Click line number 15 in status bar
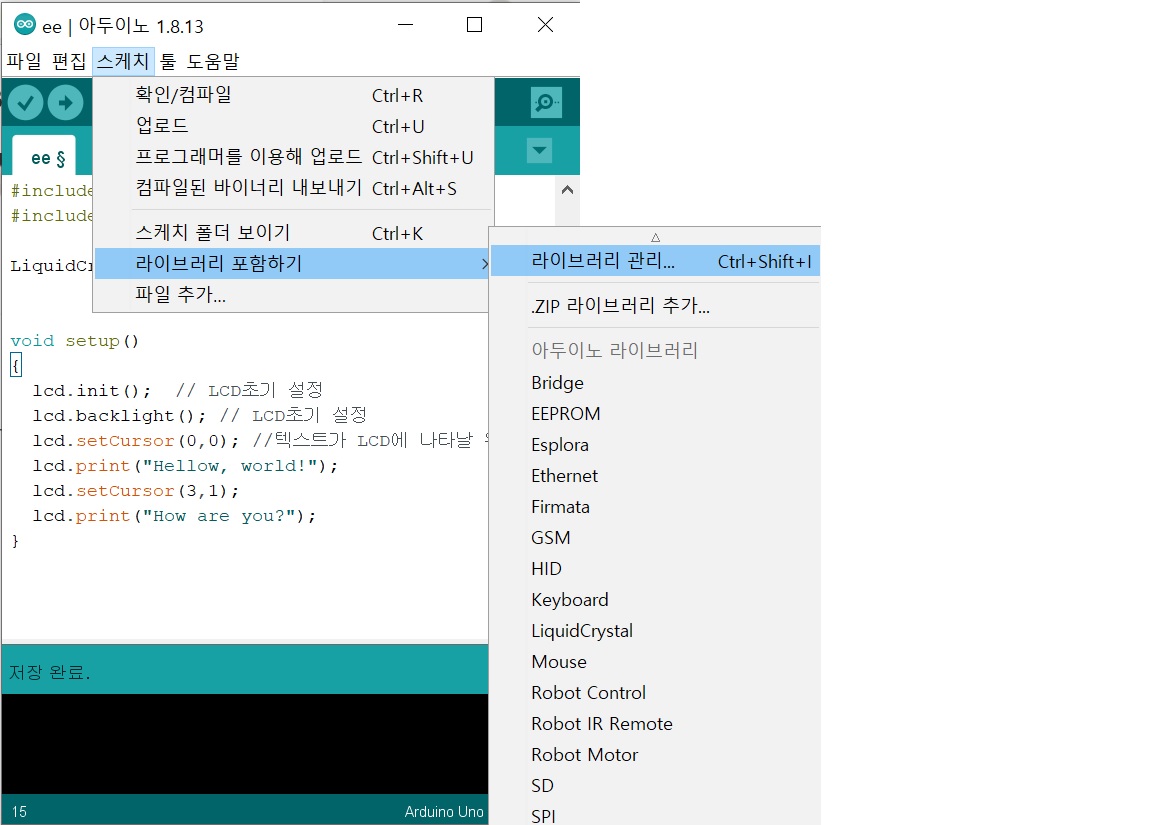This screenshot has height=825, width=1152. point(19,812)
